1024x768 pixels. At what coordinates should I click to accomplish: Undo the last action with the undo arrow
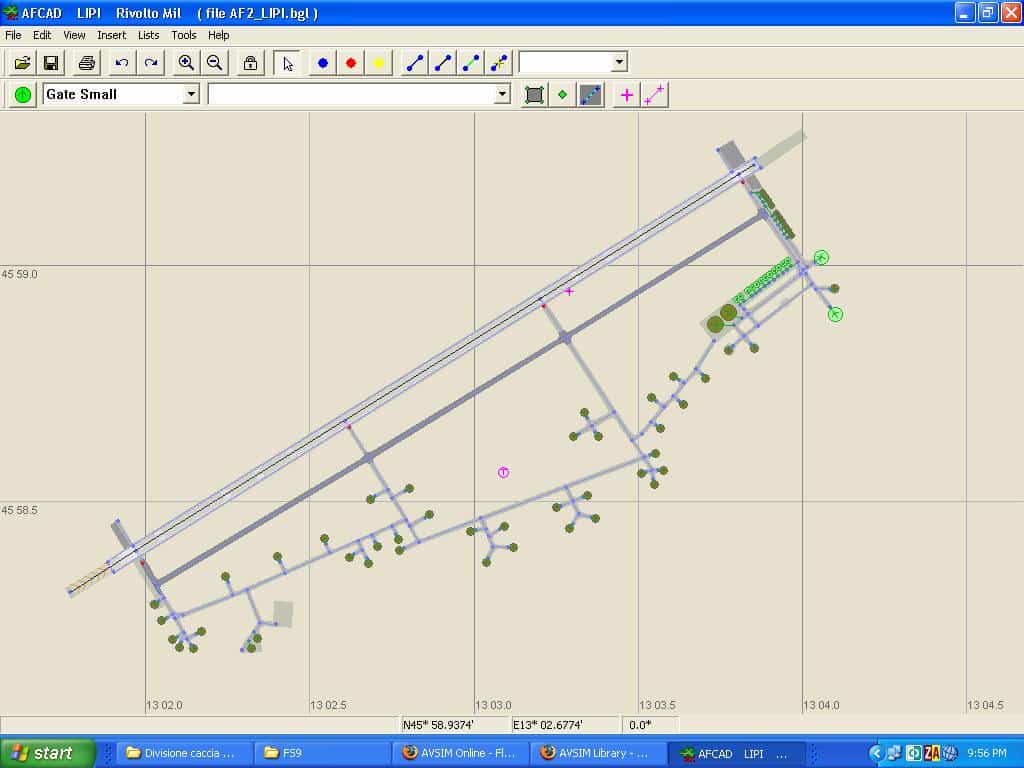[x=122, y=63]
